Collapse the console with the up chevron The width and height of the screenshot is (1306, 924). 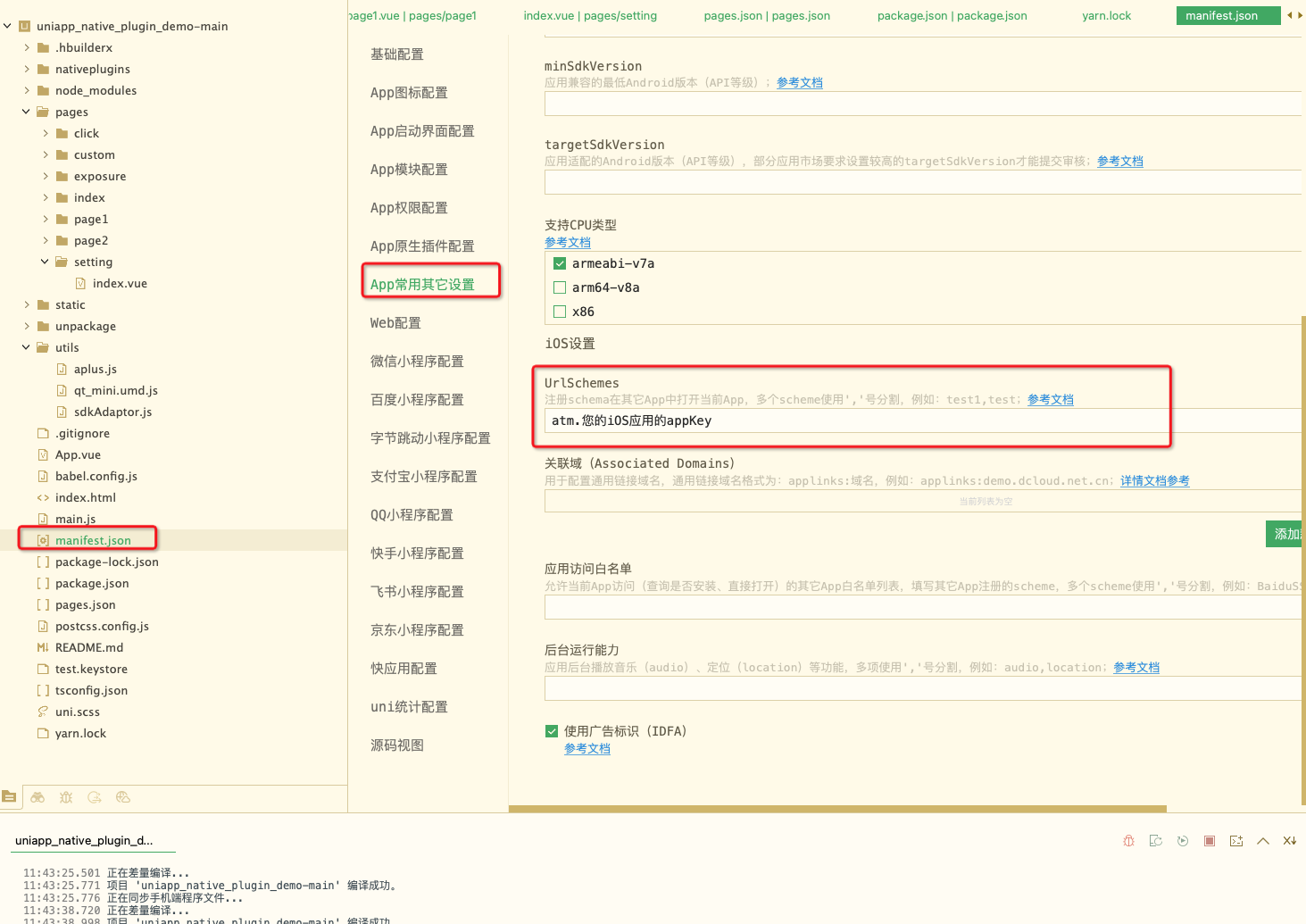point(1263,841)
